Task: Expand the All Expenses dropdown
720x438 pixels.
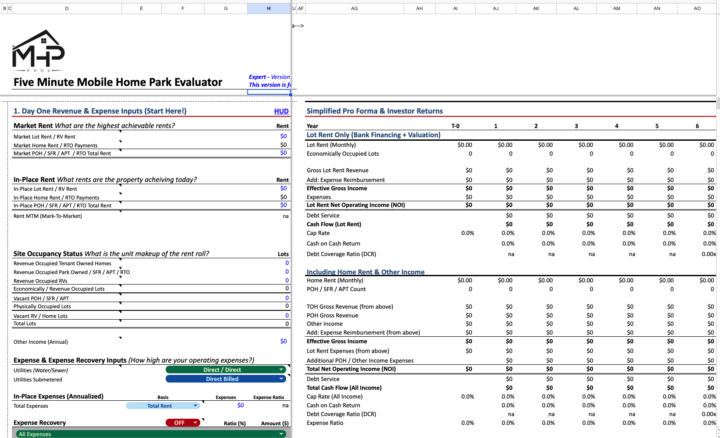Action: (x=151, y=434)
